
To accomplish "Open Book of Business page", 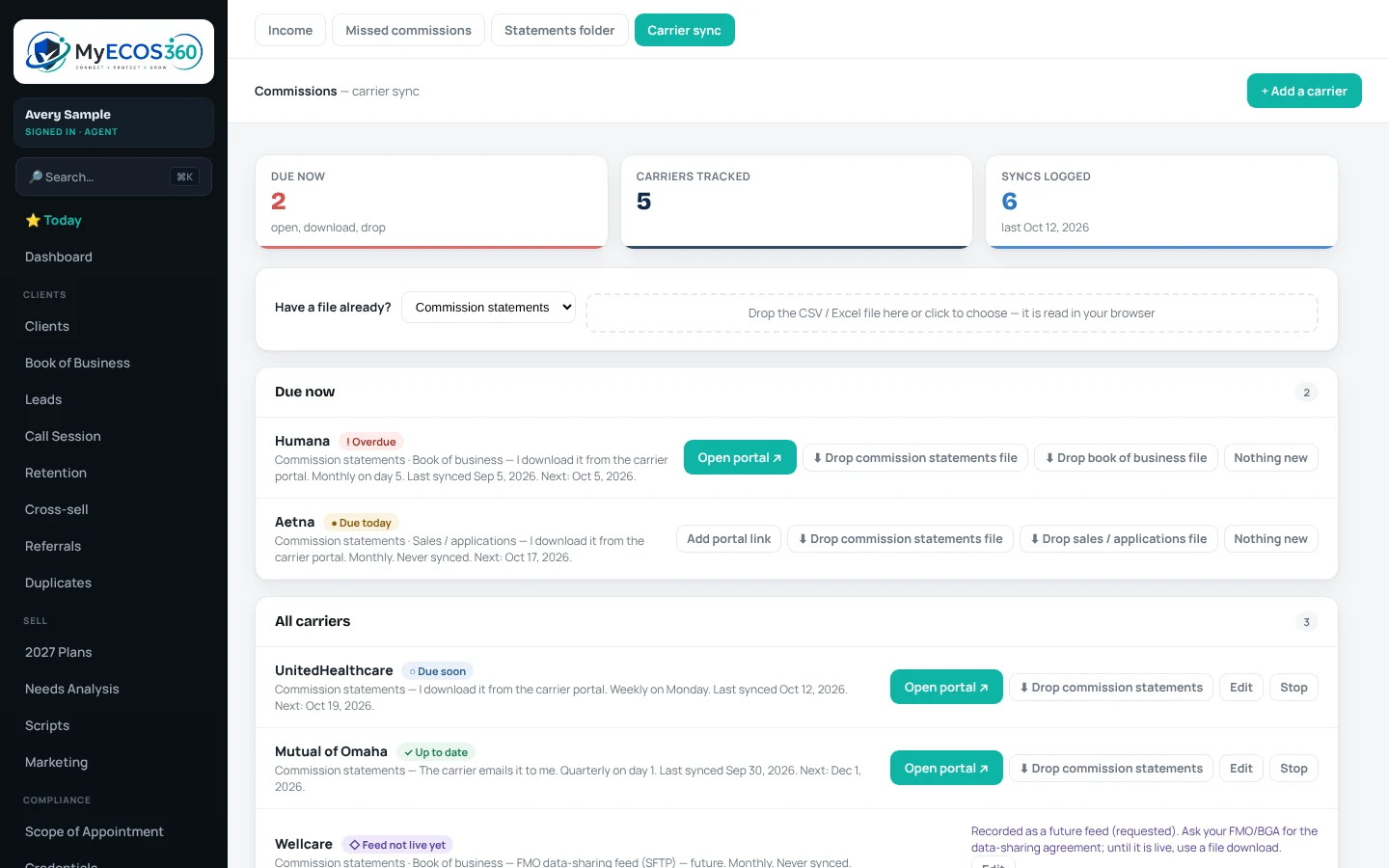I will click(114, 363).
